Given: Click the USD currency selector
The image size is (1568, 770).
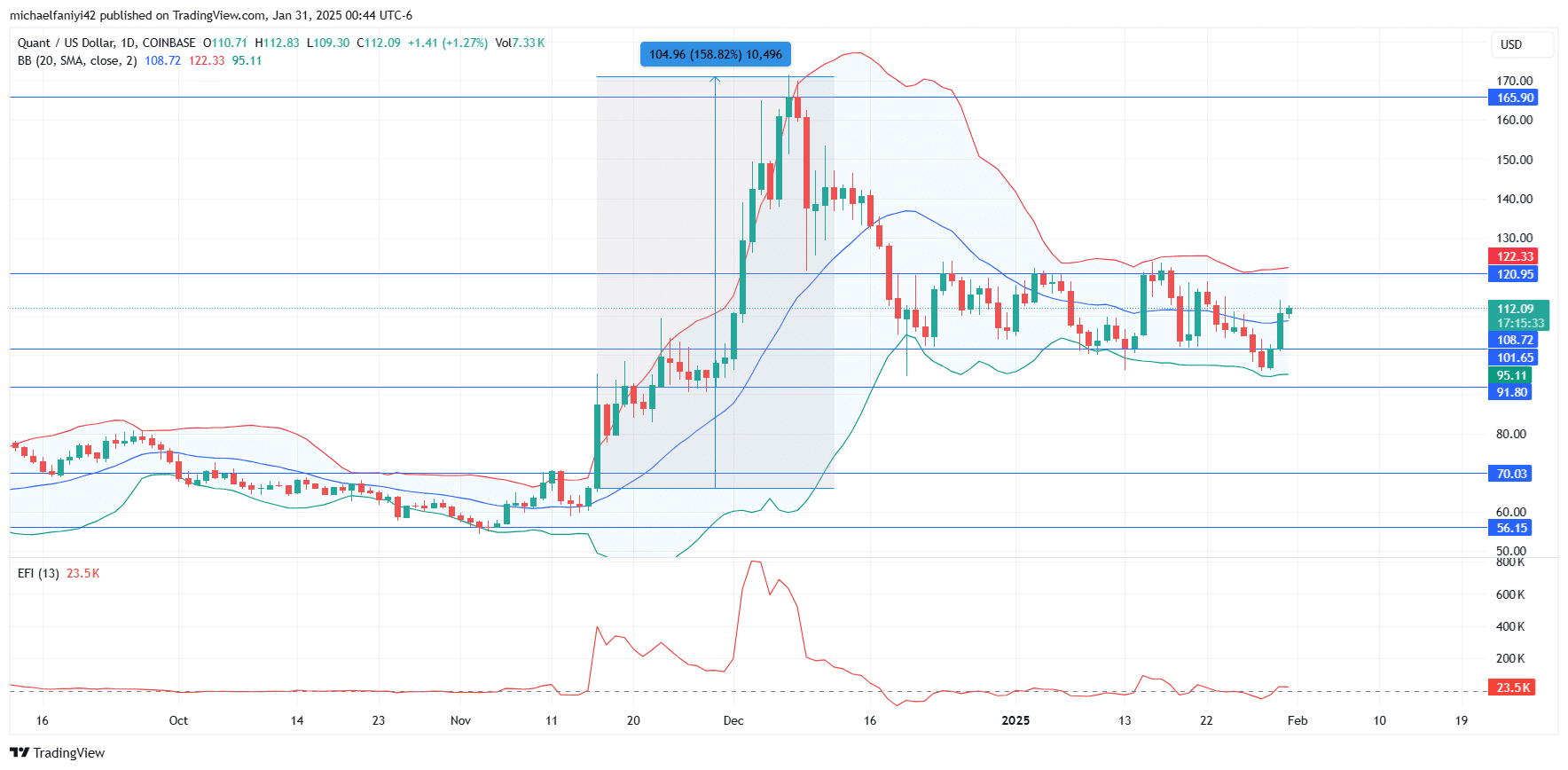Looking at the screenshot, I should point(1522,44).
